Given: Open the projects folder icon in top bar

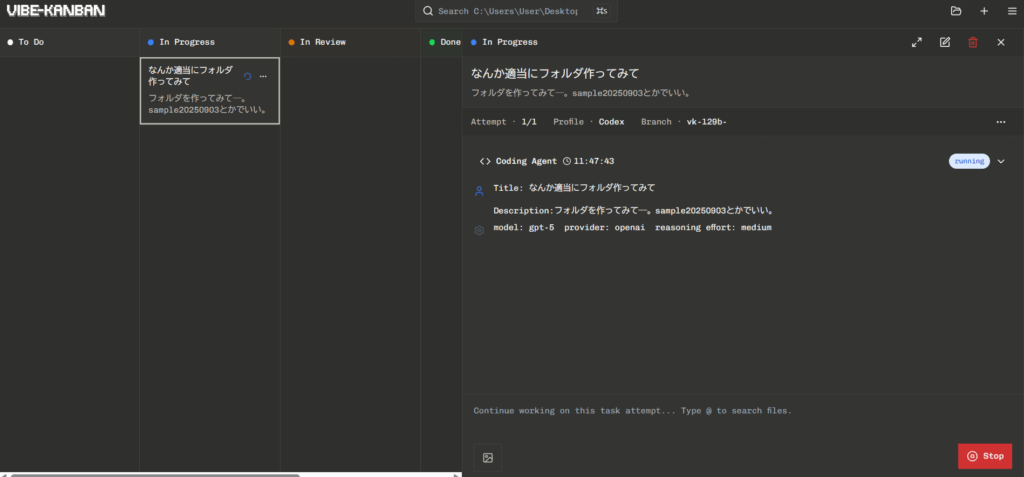Looking at the screenshot, I should 956,11.
